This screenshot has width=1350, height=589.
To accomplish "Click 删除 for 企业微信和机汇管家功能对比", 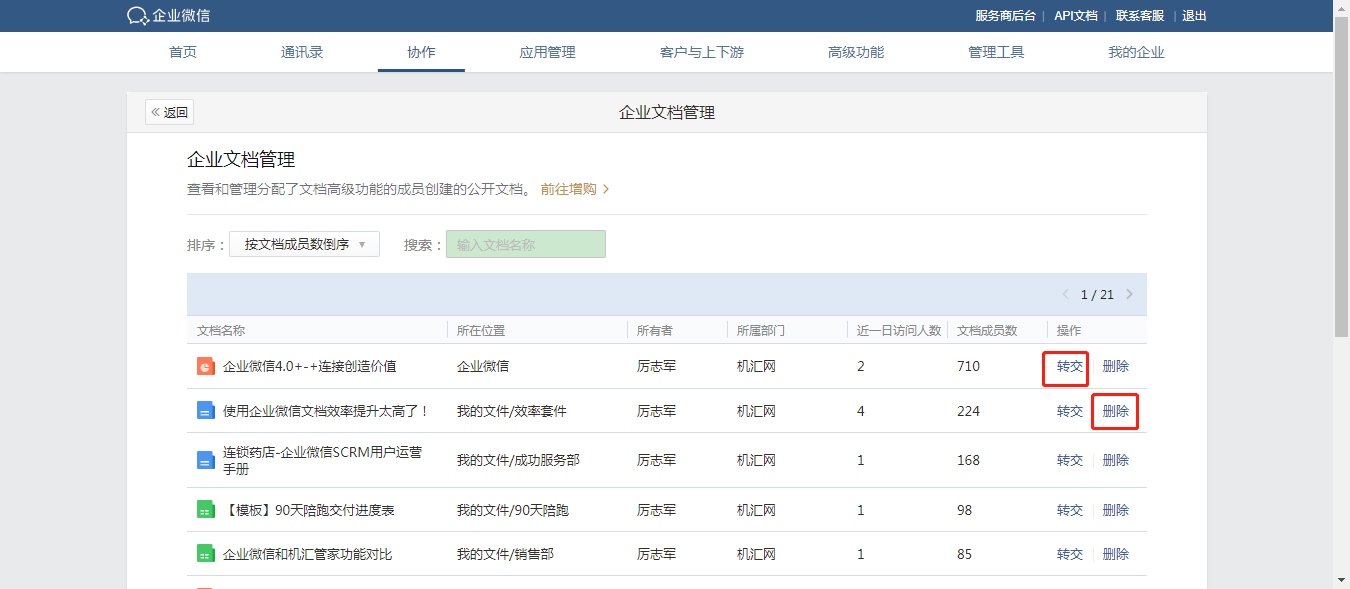I will tap(1116, 554).
